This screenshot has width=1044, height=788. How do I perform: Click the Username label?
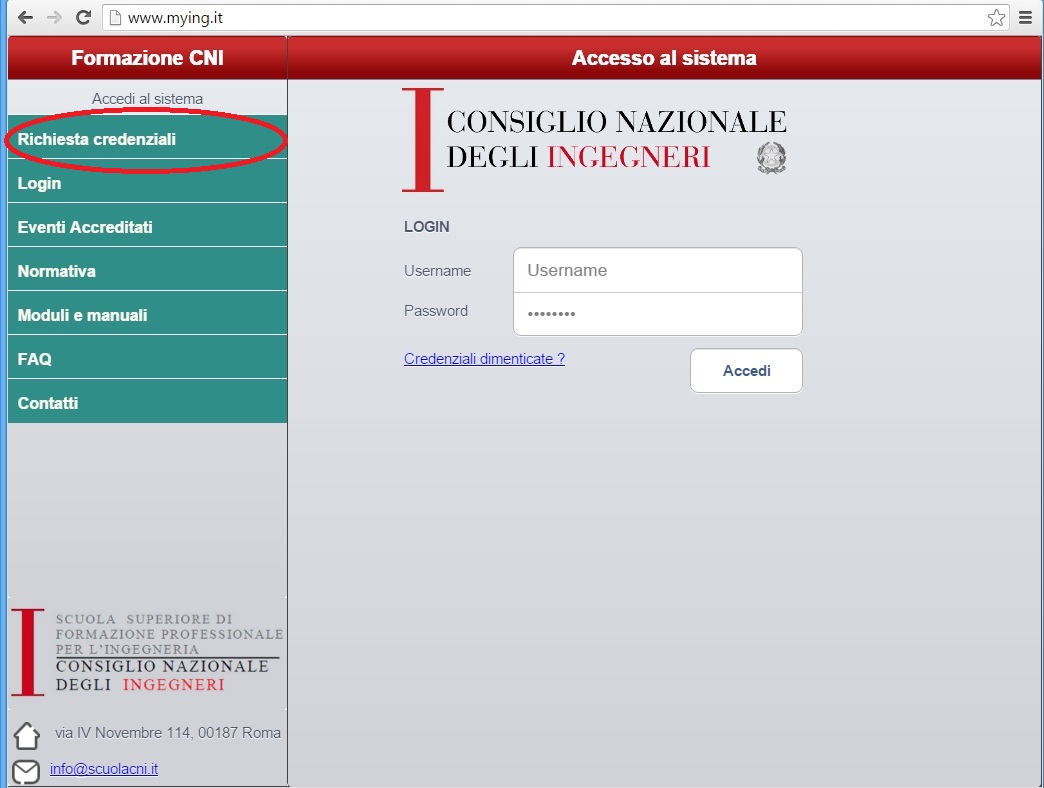coord(437,271)
